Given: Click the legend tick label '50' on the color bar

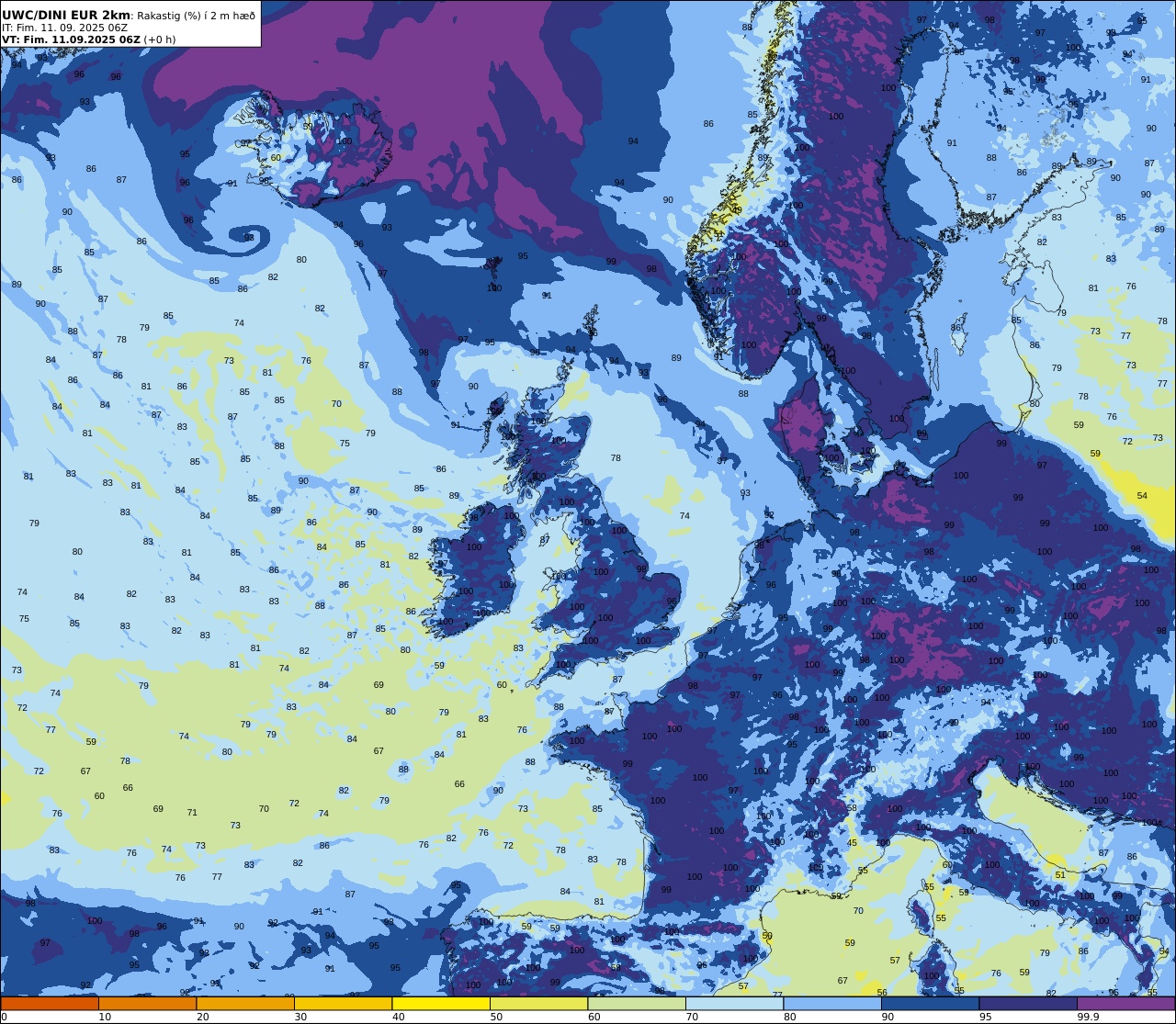Looking at the screenshot, I should (496, 1017).
